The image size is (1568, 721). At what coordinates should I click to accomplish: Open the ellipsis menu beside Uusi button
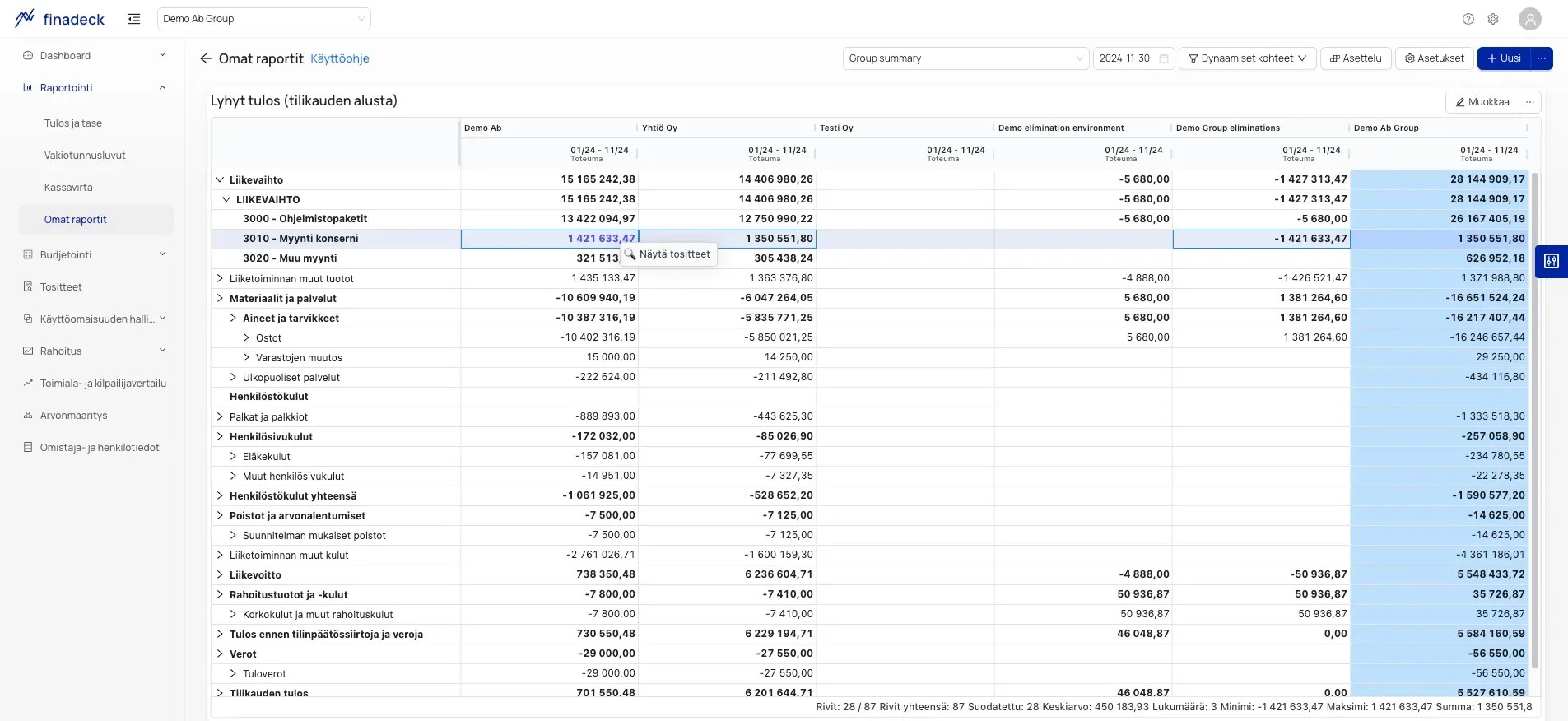click(x=1542, y=58)
